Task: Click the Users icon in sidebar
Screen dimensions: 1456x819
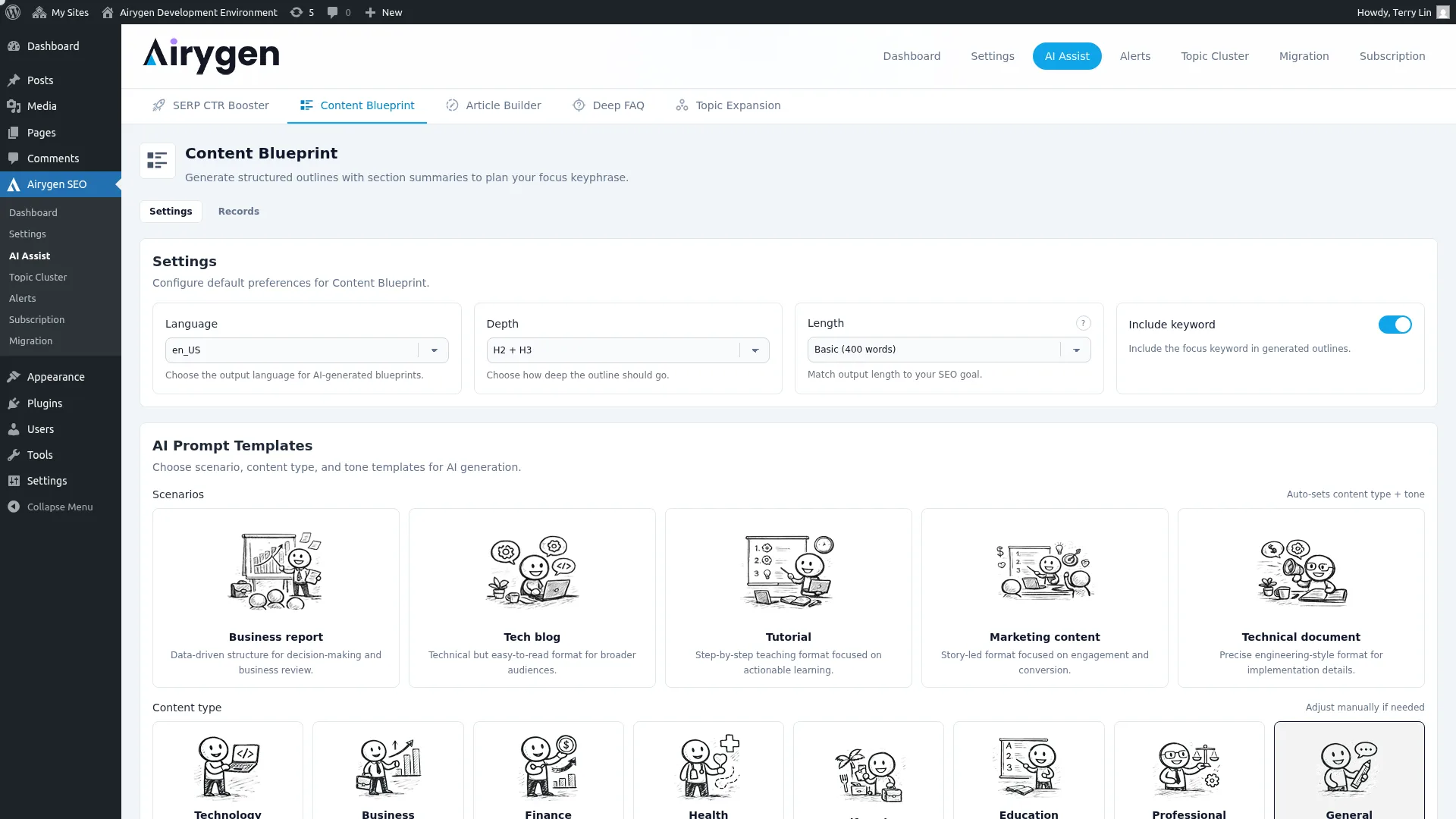Action: pos(14,429)
